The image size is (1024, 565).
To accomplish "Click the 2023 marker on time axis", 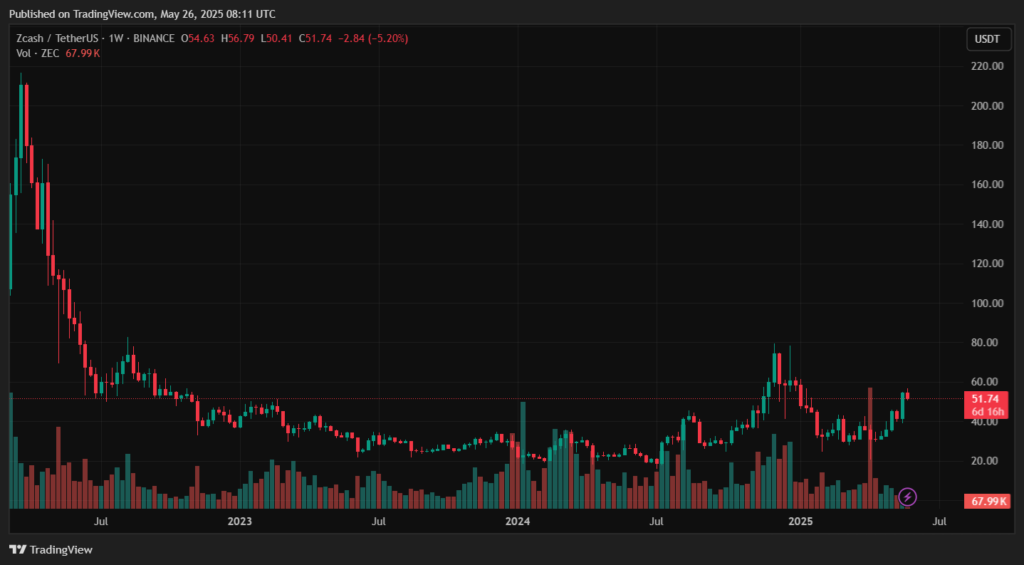I will (239, 521).
